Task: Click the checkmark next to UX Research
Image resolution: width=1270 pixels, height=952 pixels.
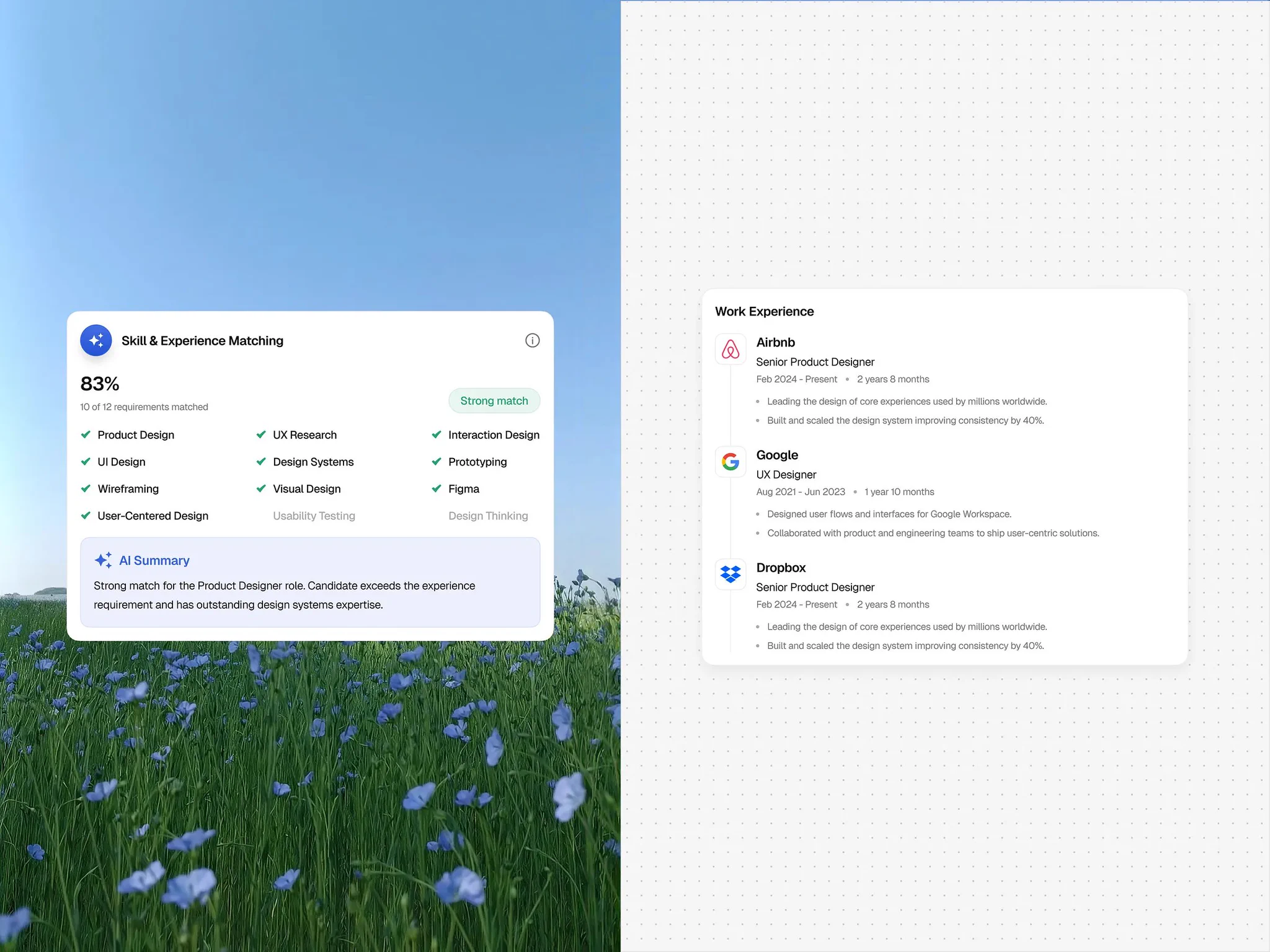Action: click(261, 434)
